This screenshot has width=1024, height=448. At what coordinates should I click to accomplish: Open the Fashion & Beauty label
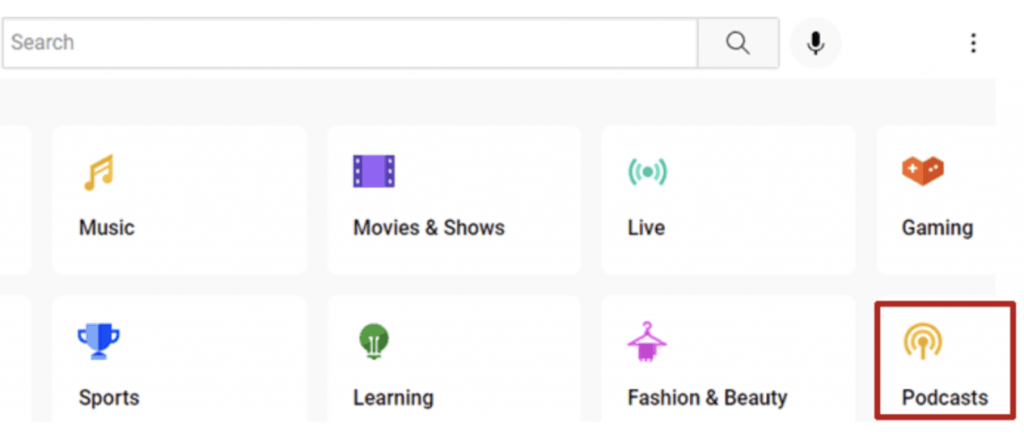[x=707, y=398]
